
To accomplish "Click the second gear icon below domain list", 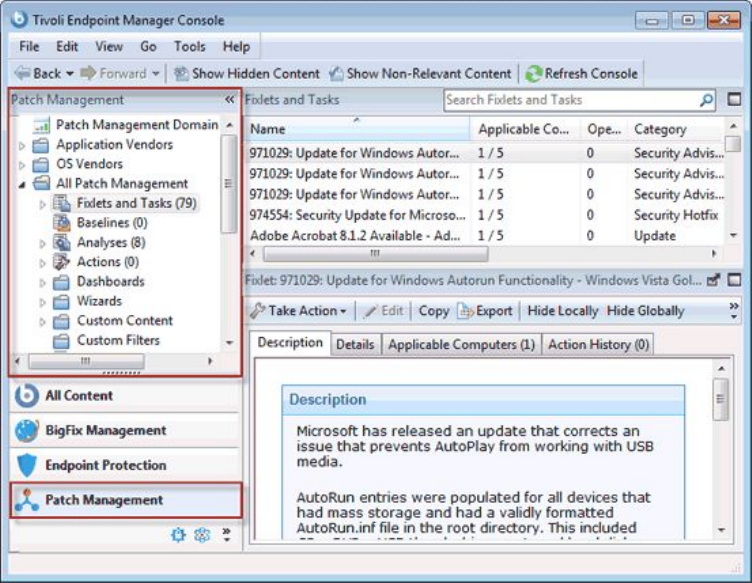I will click(202, 535).
